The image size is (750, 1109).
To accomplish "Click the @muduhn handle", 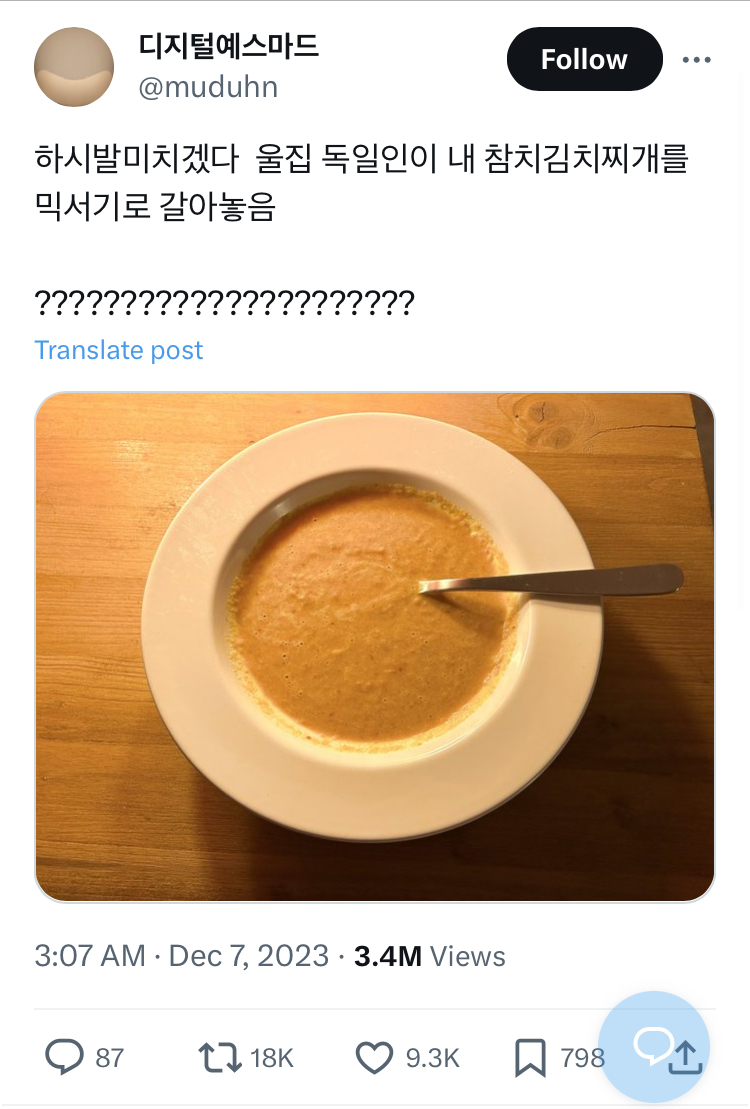I will click(x=208, y=88).
